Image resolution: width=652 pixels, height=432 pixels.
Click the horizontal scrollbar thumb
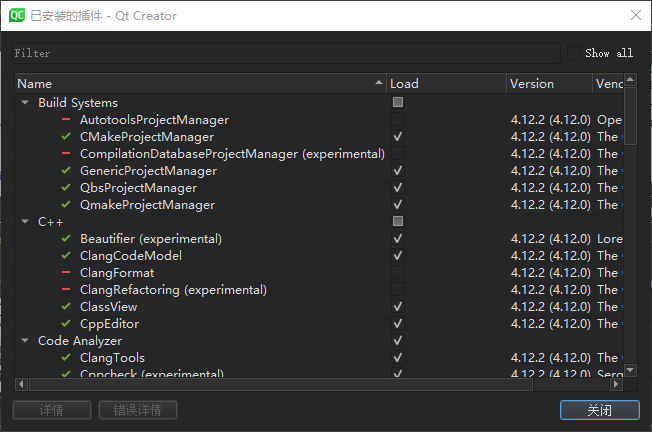click(281, 385)
